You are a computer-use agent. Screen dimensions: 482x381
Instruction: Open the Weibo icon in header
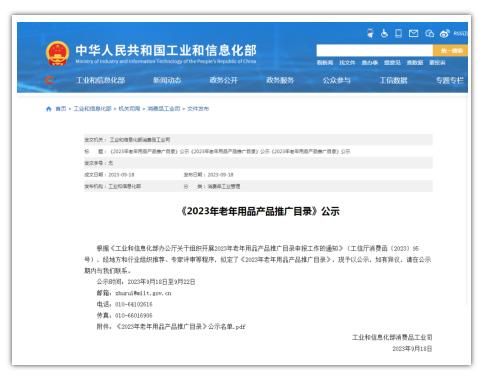tap(444, 33)
